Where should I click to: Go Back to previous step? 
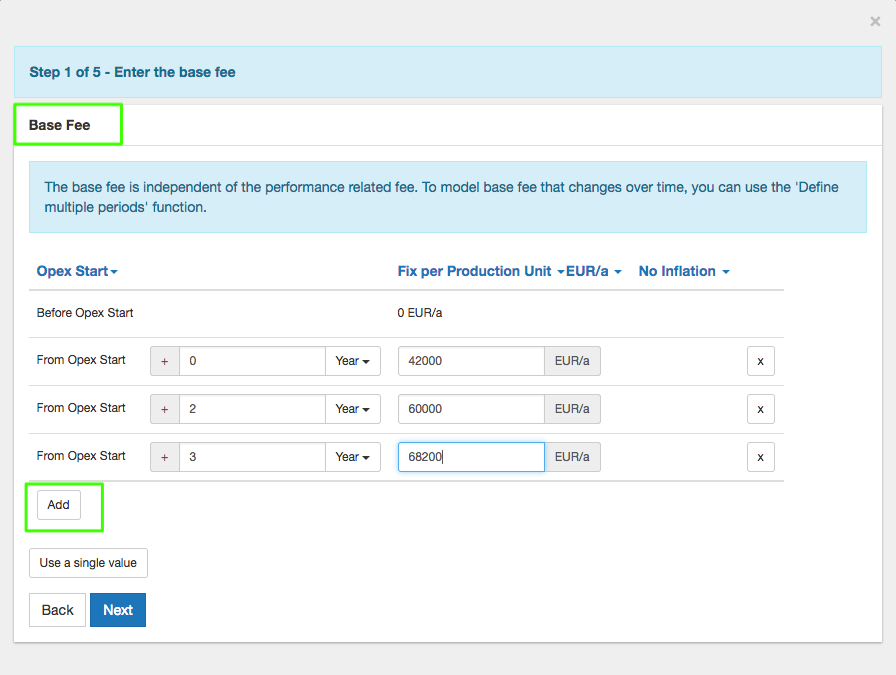point(57,610)
